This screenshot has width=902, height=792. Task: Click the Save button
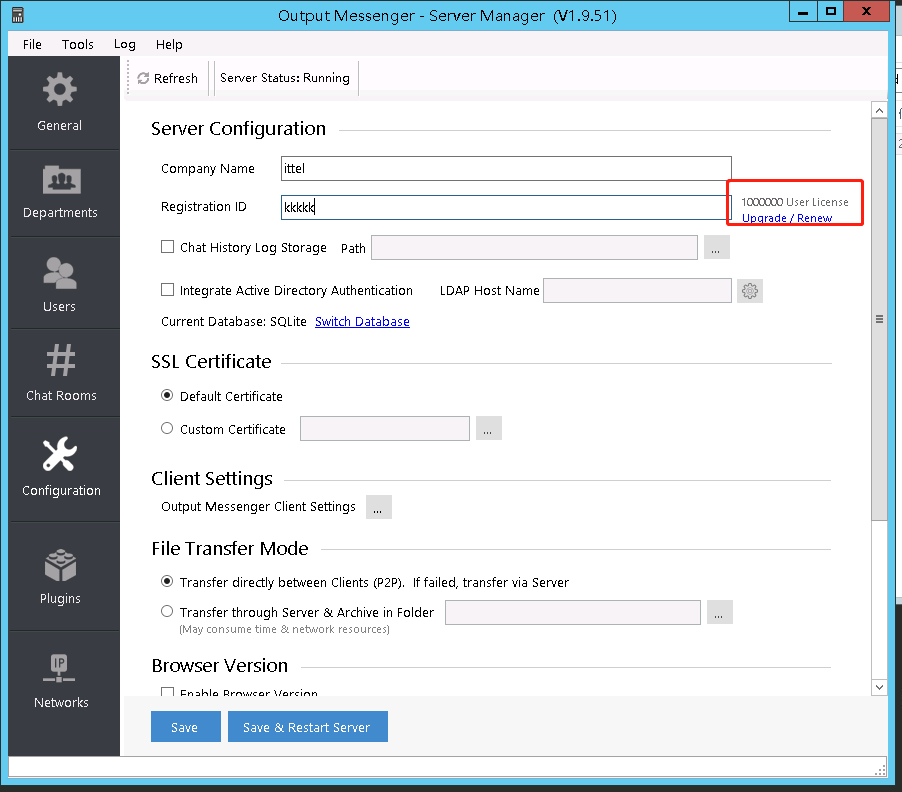[186, 726]
